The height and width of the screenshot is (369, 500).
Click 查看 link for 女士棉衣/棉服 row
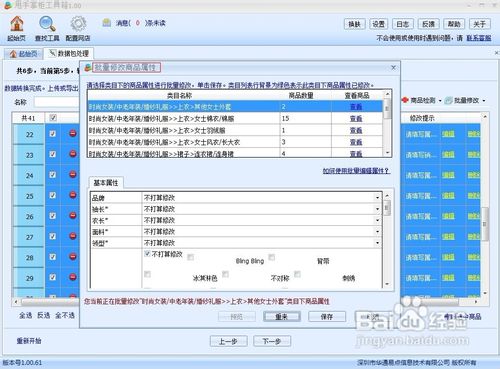pos(356,119)
